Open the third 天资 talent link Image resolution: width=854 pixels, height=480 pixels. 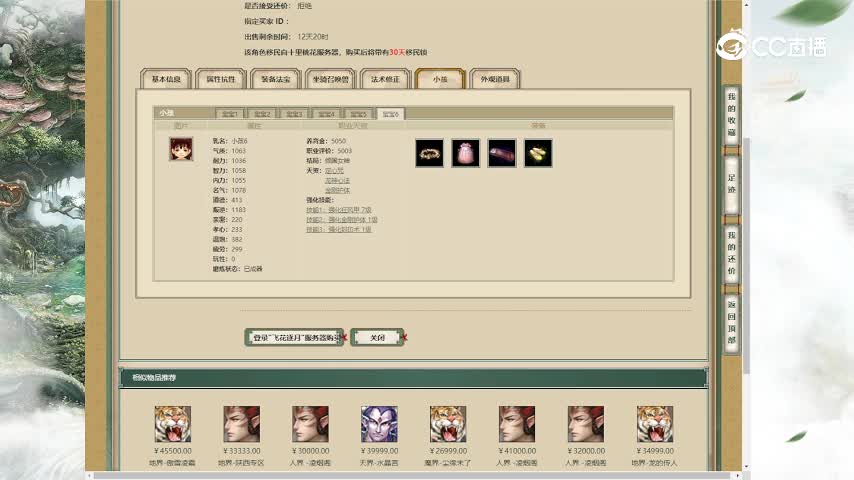tap(337, 190)
